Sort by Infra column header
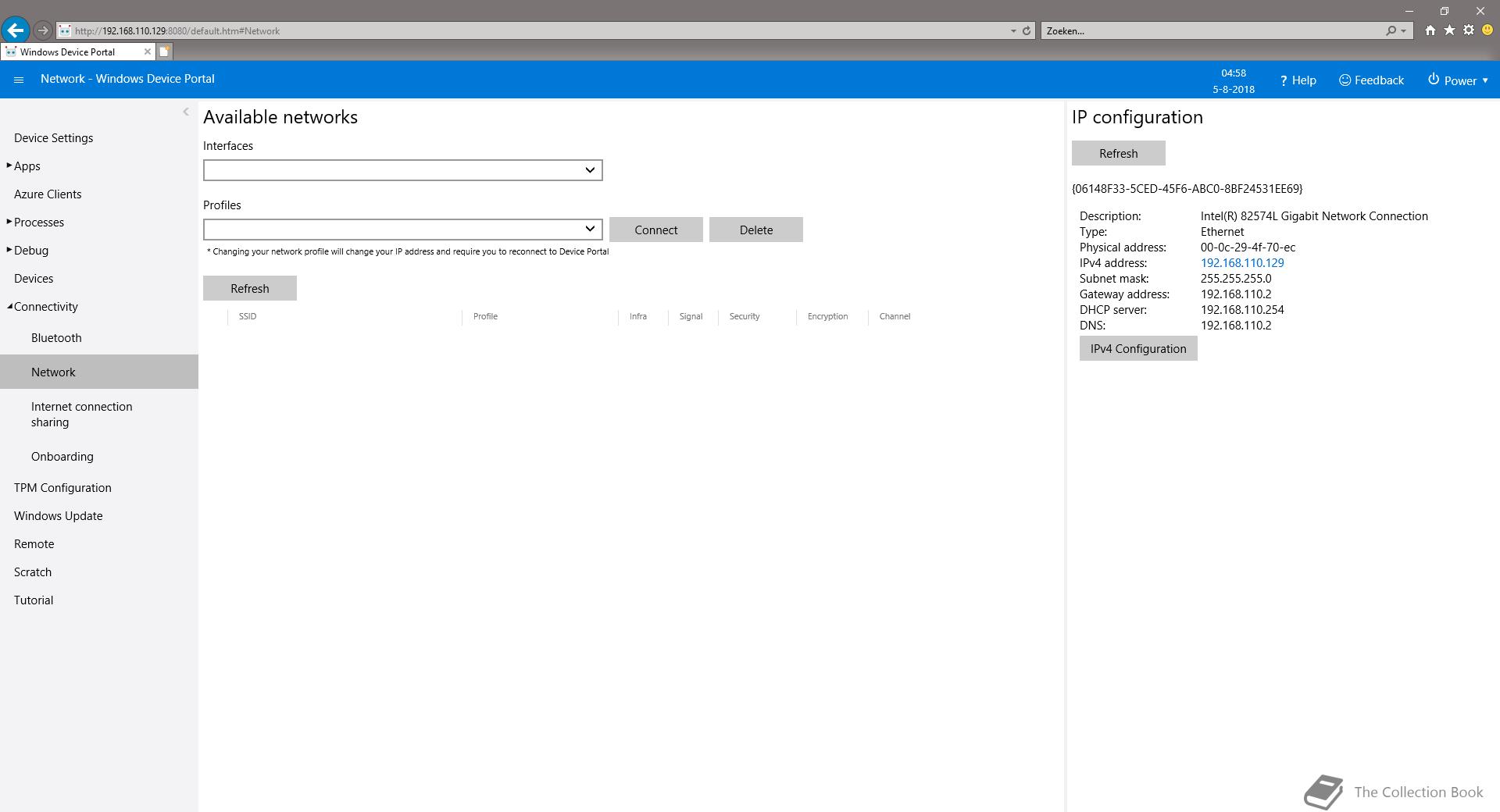Screen dimensions: 1500x812 pos(638,316)
